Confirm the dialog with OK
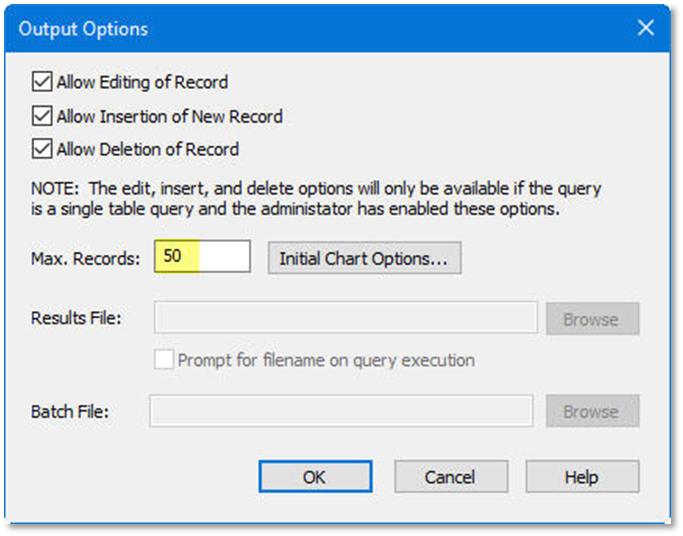Viewport: 683px width, 536px height. (315, 477)
